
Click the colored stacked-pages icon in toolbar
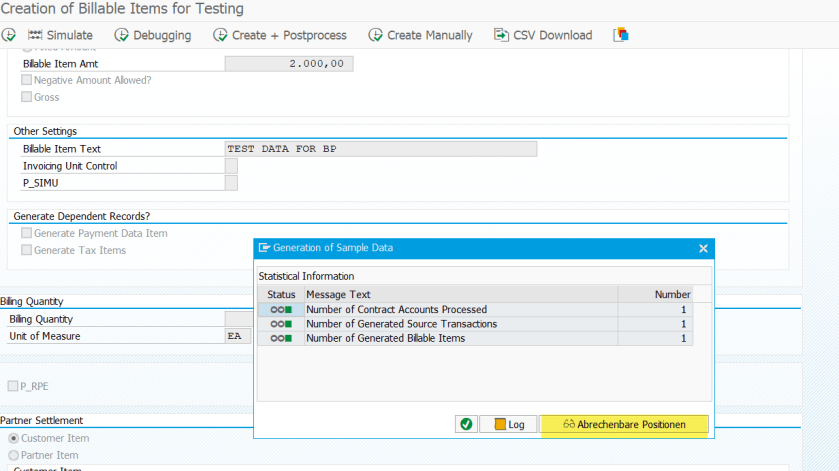pos(621,35)
